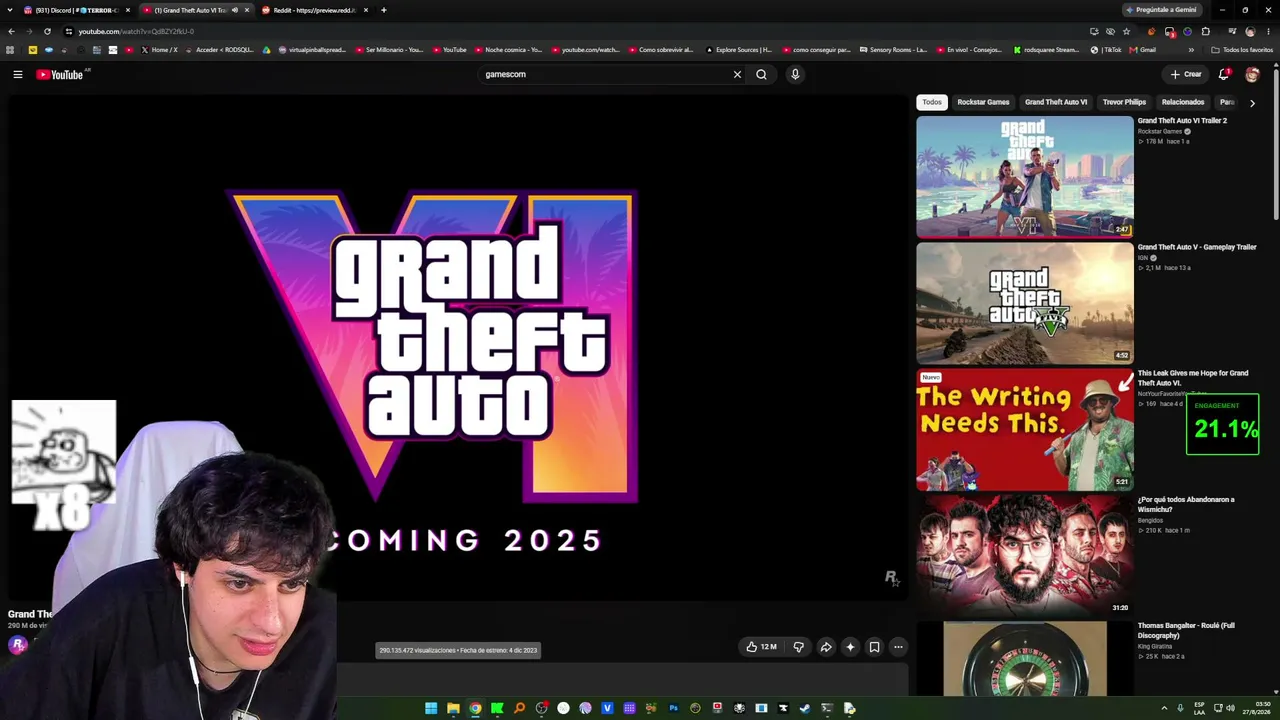The image size is (1280, 720).
Task: Click the Crear button
Action: pyautogui.click(x=1186, y=74)
